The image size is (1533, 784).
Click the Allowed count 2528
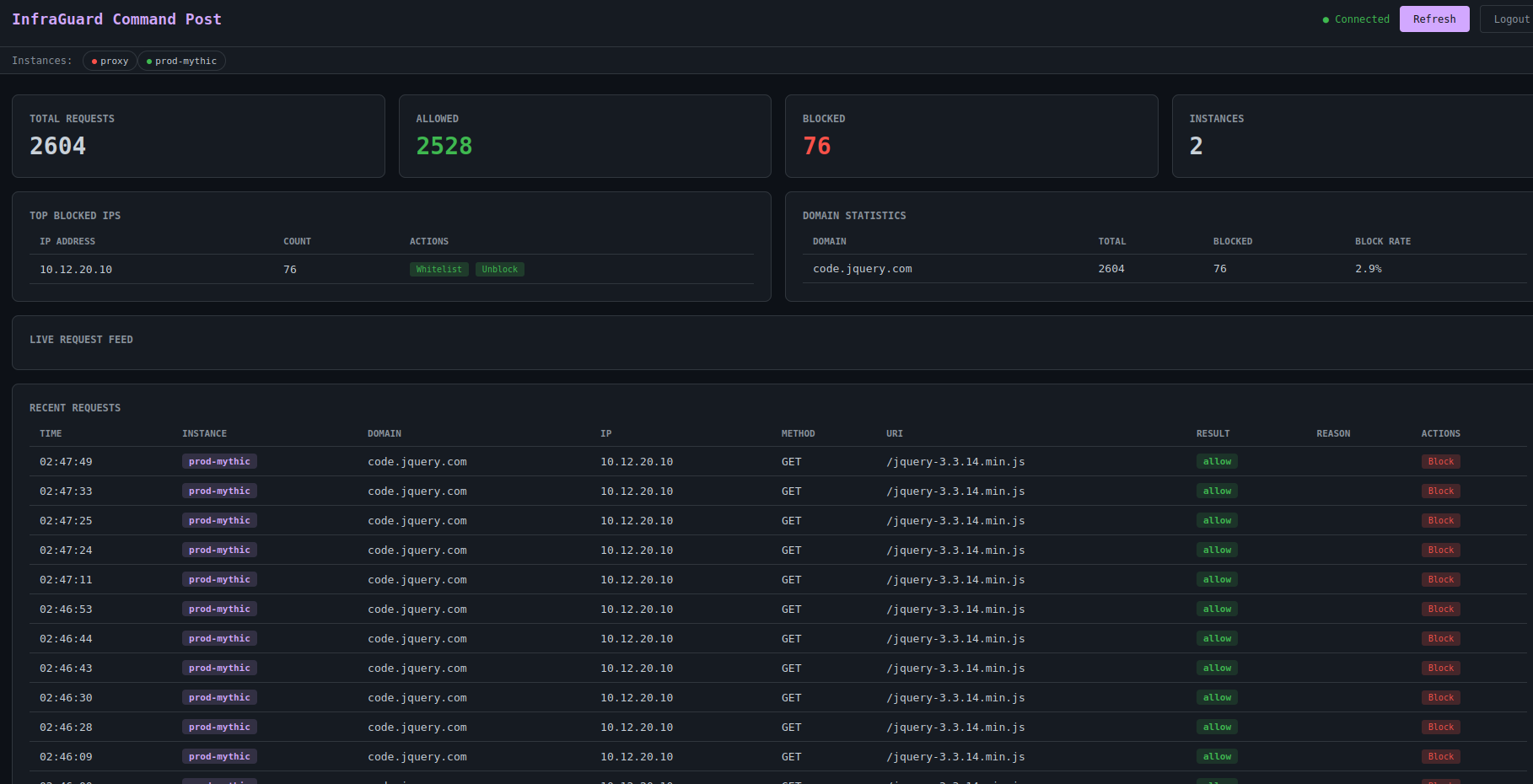click(x=444, y=146)
